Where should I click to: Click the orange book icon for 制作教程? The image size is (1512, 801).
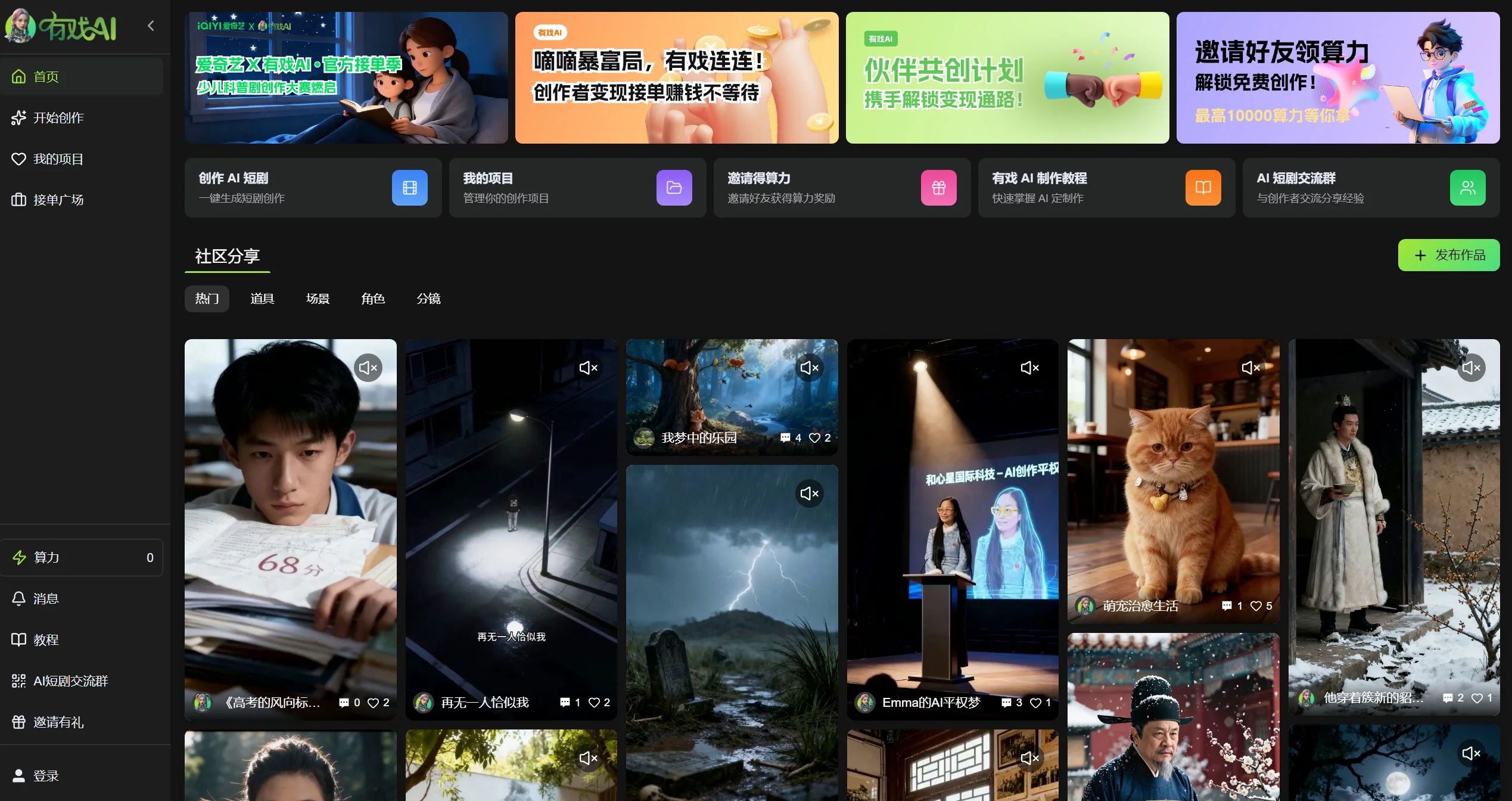tap(1203, 188)
